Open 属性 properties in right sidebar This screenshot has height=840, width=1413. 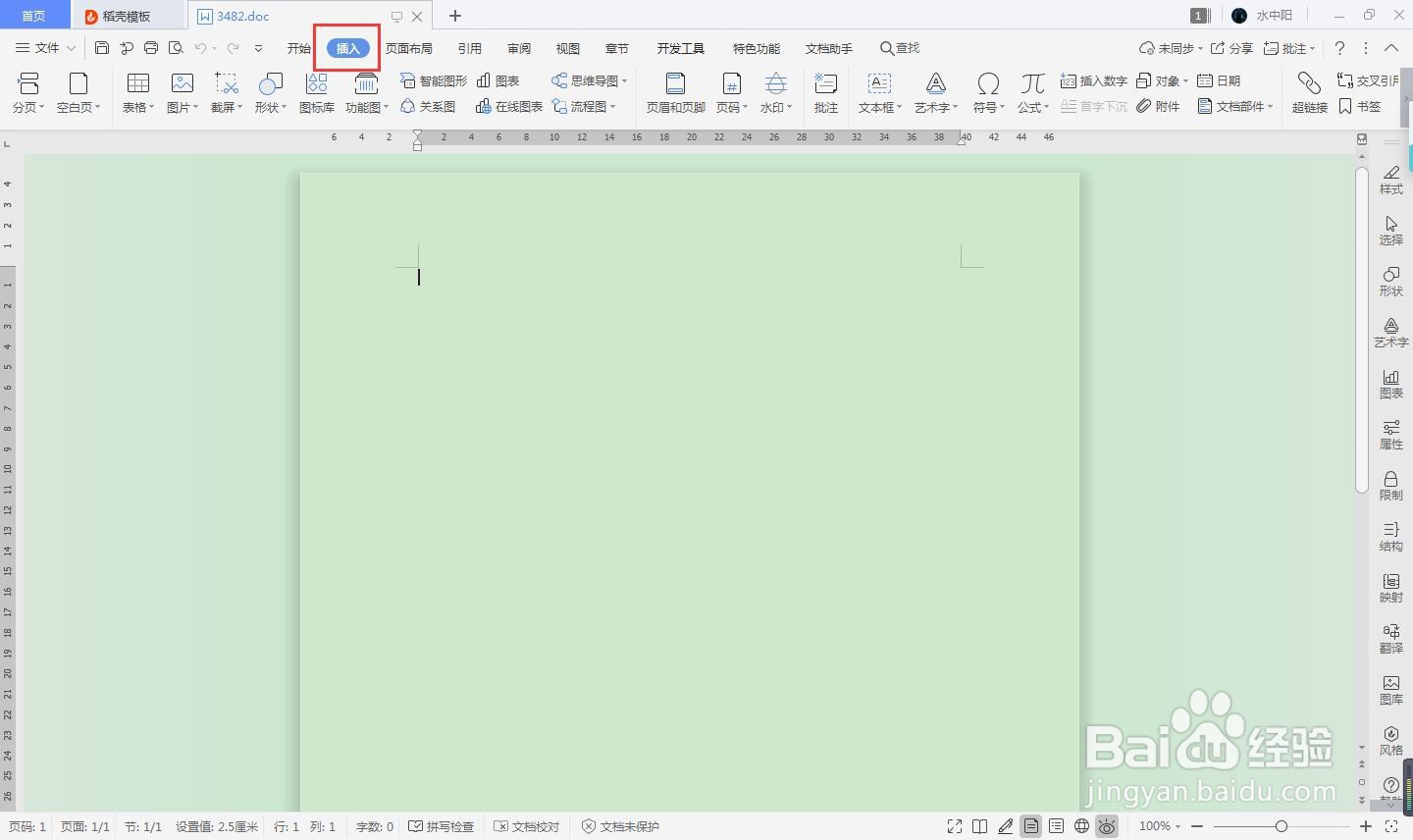point(1391,434)
